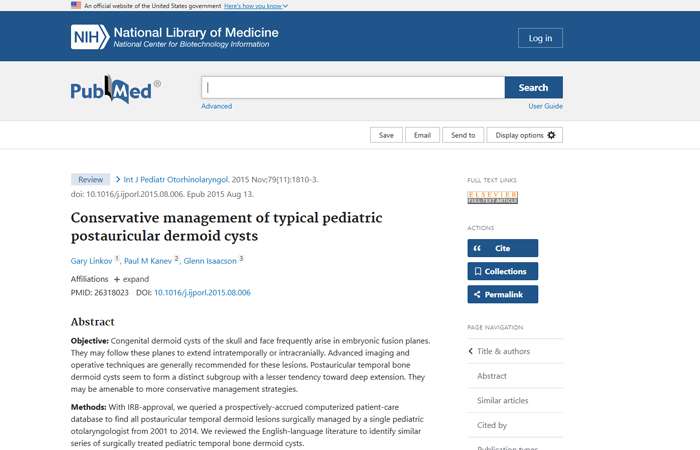Open the Int J Pediatr Otorhinolaryngol journal menu

tap(175, 179)
